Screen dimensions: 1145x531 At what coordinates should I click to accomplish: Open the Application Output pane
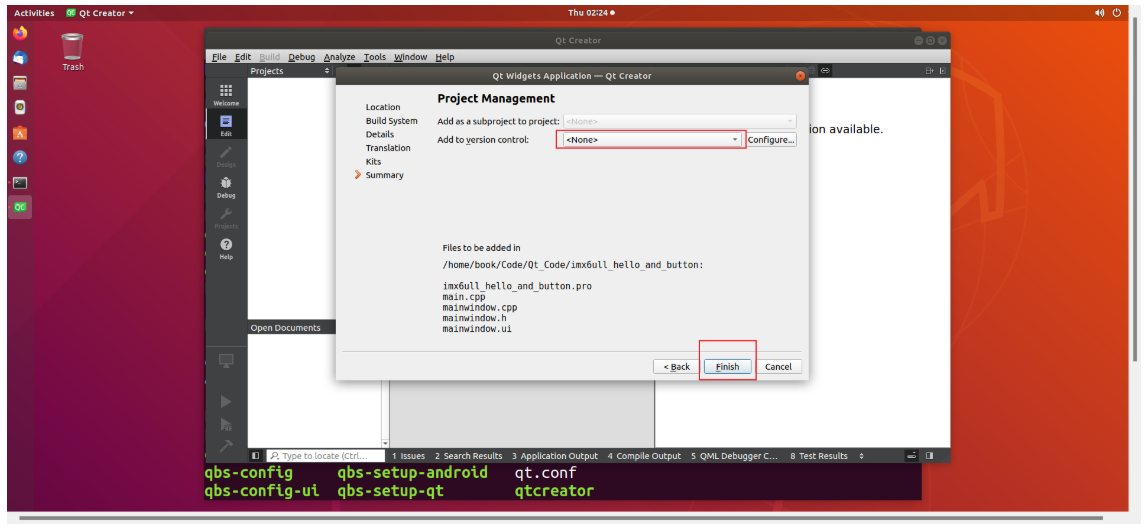[x=555, y=456]
